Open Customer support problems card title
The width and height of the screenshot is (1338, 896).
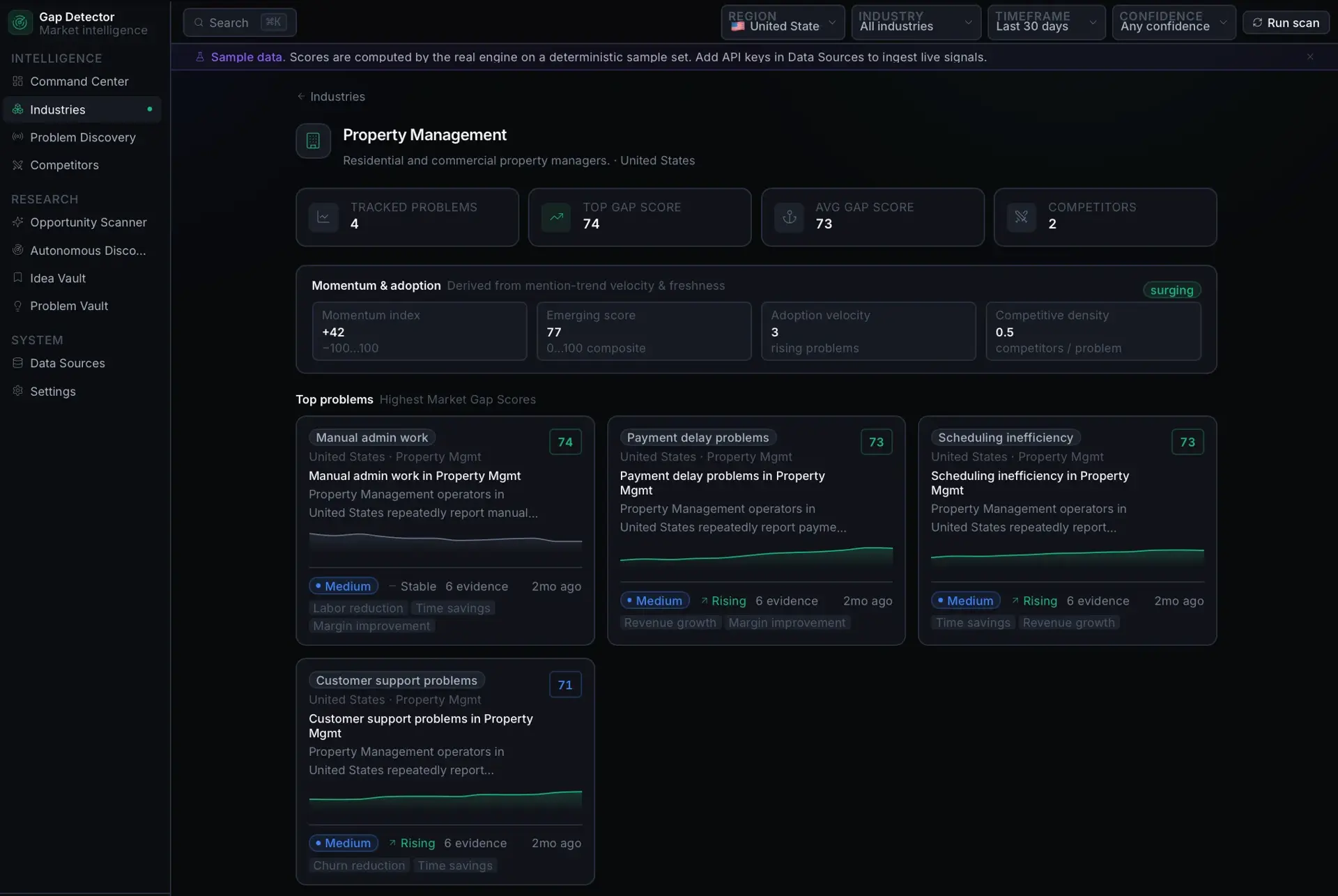[420, 726]
